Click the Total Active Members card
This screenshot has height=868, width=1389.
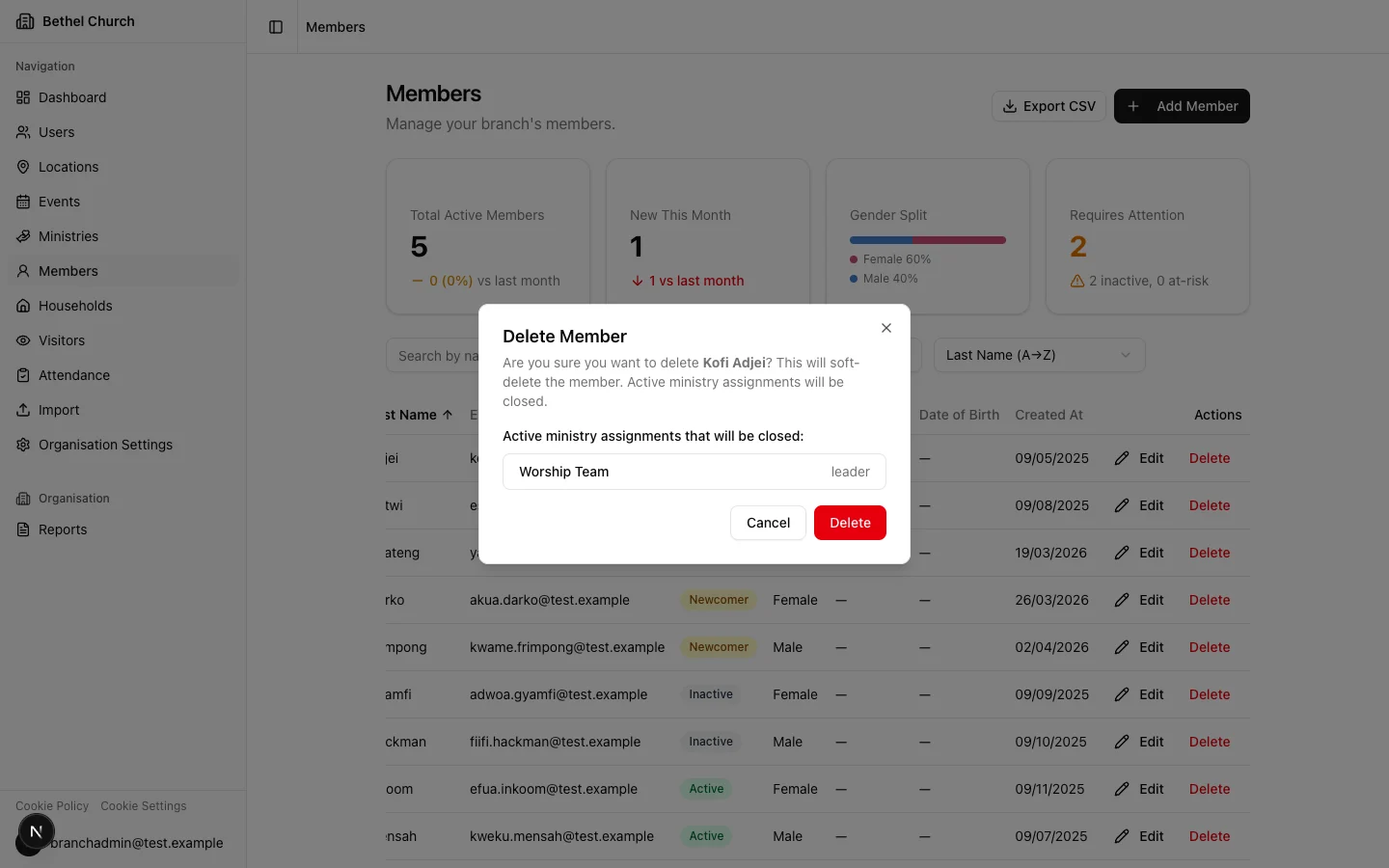point(488,236)
